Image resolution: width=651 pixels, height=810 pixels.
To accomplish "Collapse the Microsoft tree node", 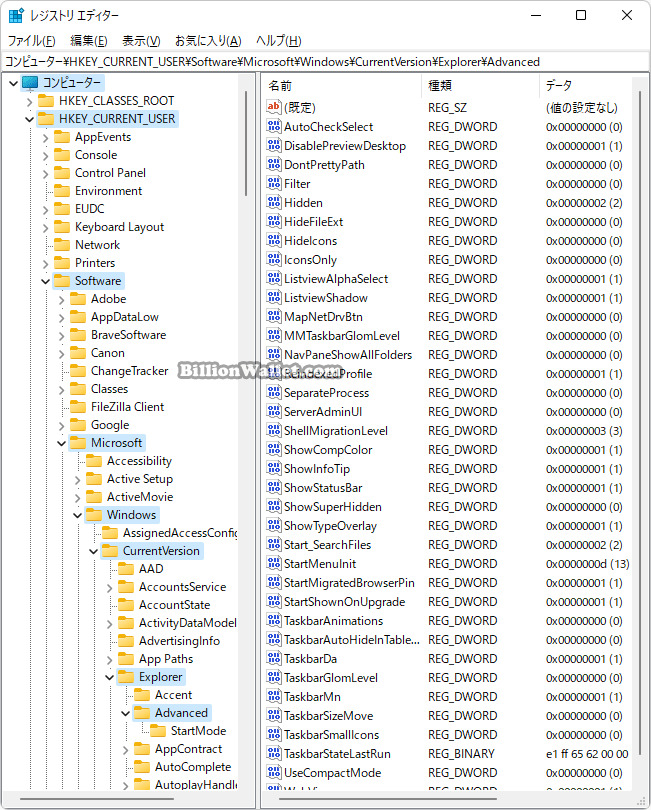I will point(61,443).
